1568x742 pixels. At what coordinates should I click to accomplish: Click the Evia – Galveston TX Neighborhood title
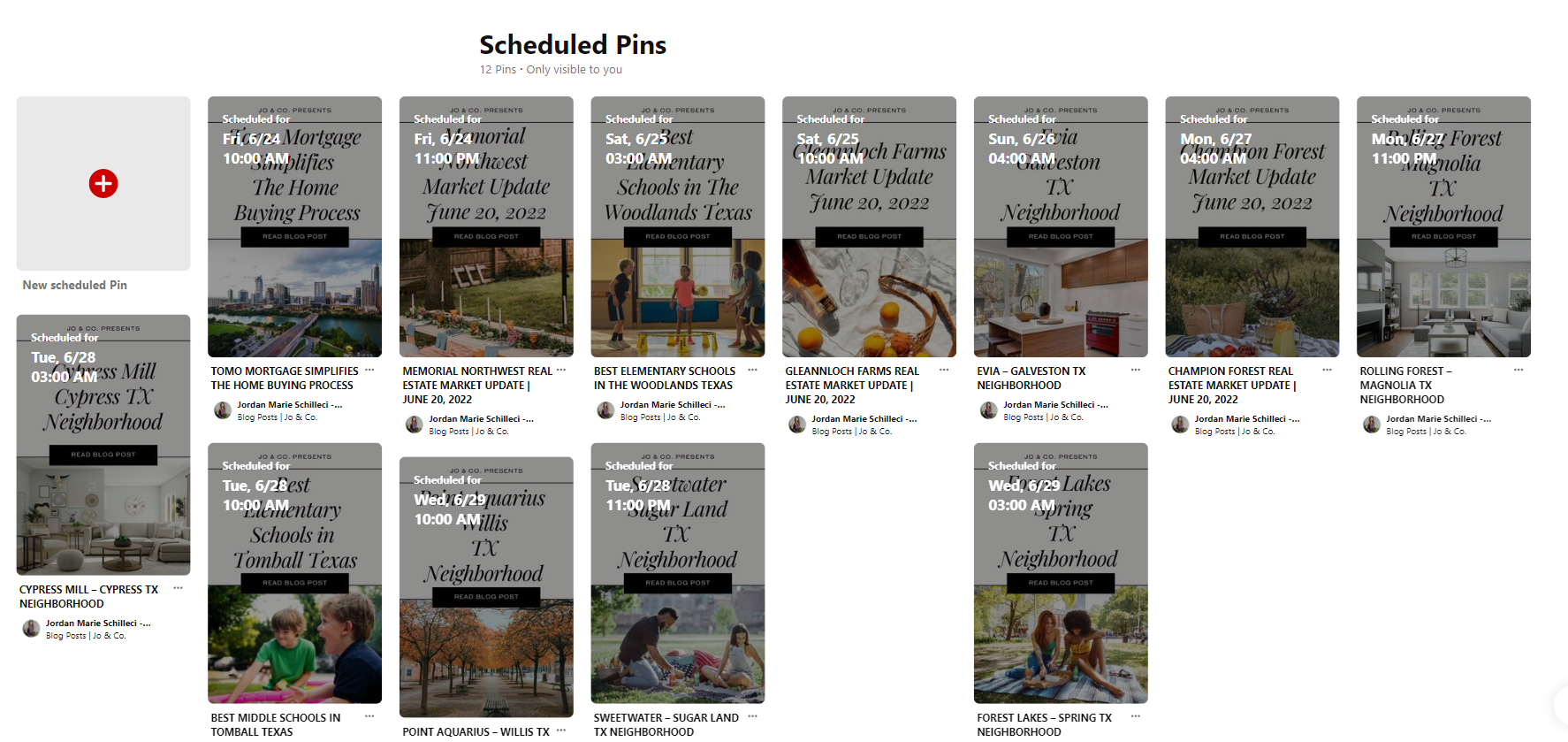[x=1031, y=378]
